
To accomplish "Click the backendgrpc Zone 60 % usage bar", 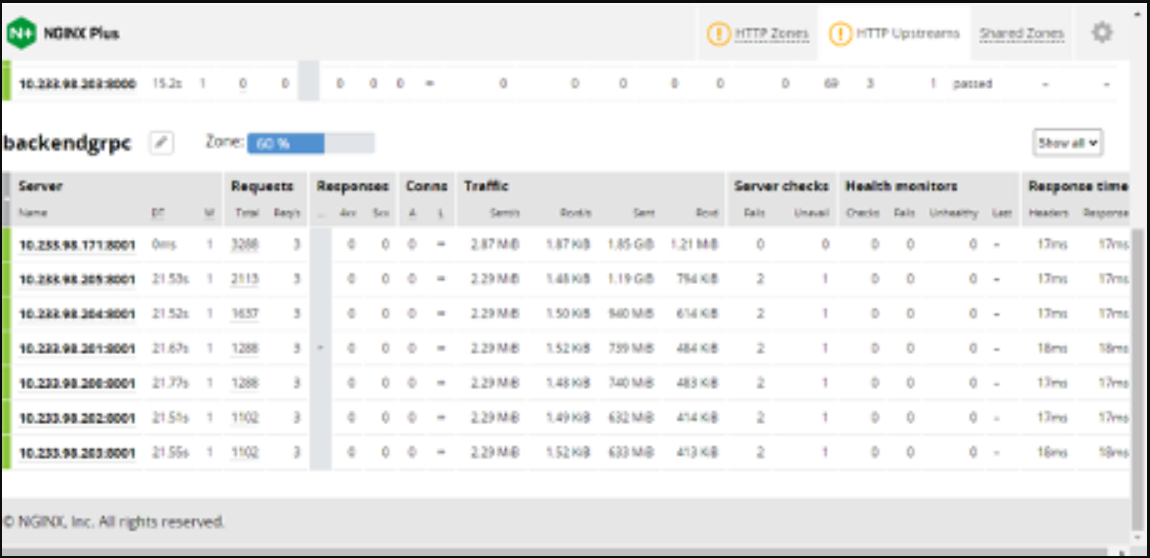I will [311, 143].
